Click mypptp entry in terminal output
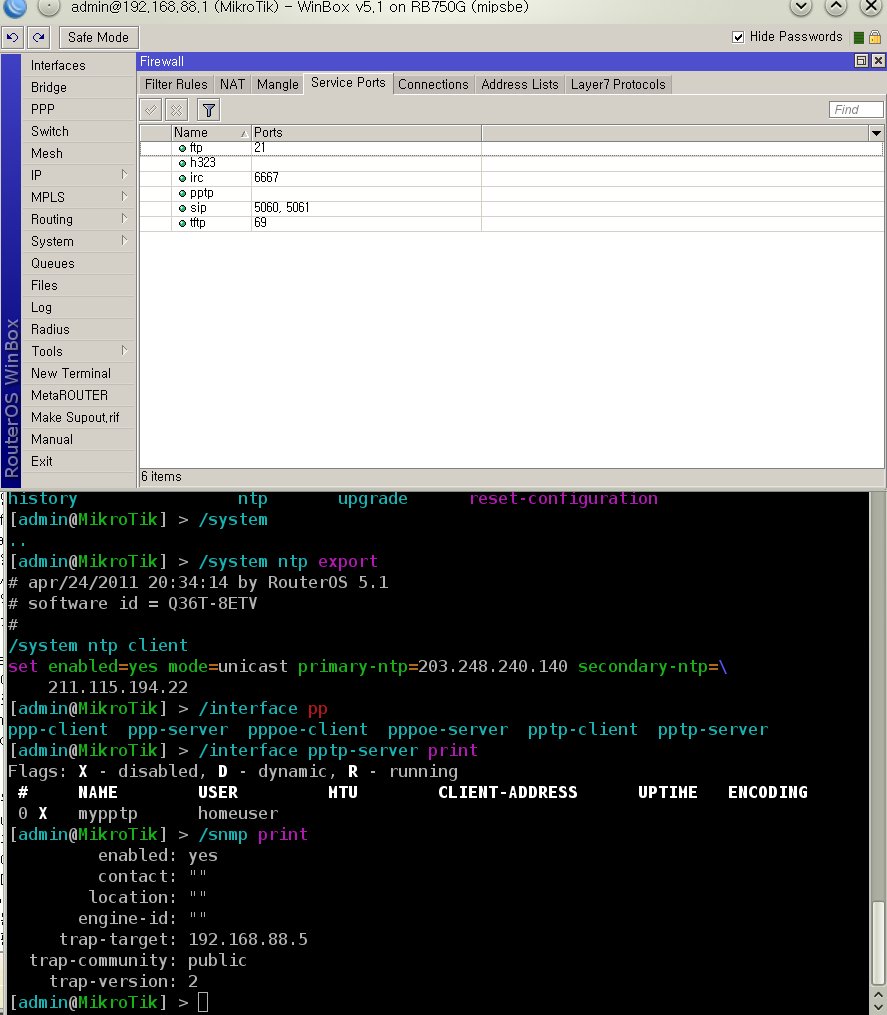Viewport: 887px width, 1015px height. click(107, 814)
